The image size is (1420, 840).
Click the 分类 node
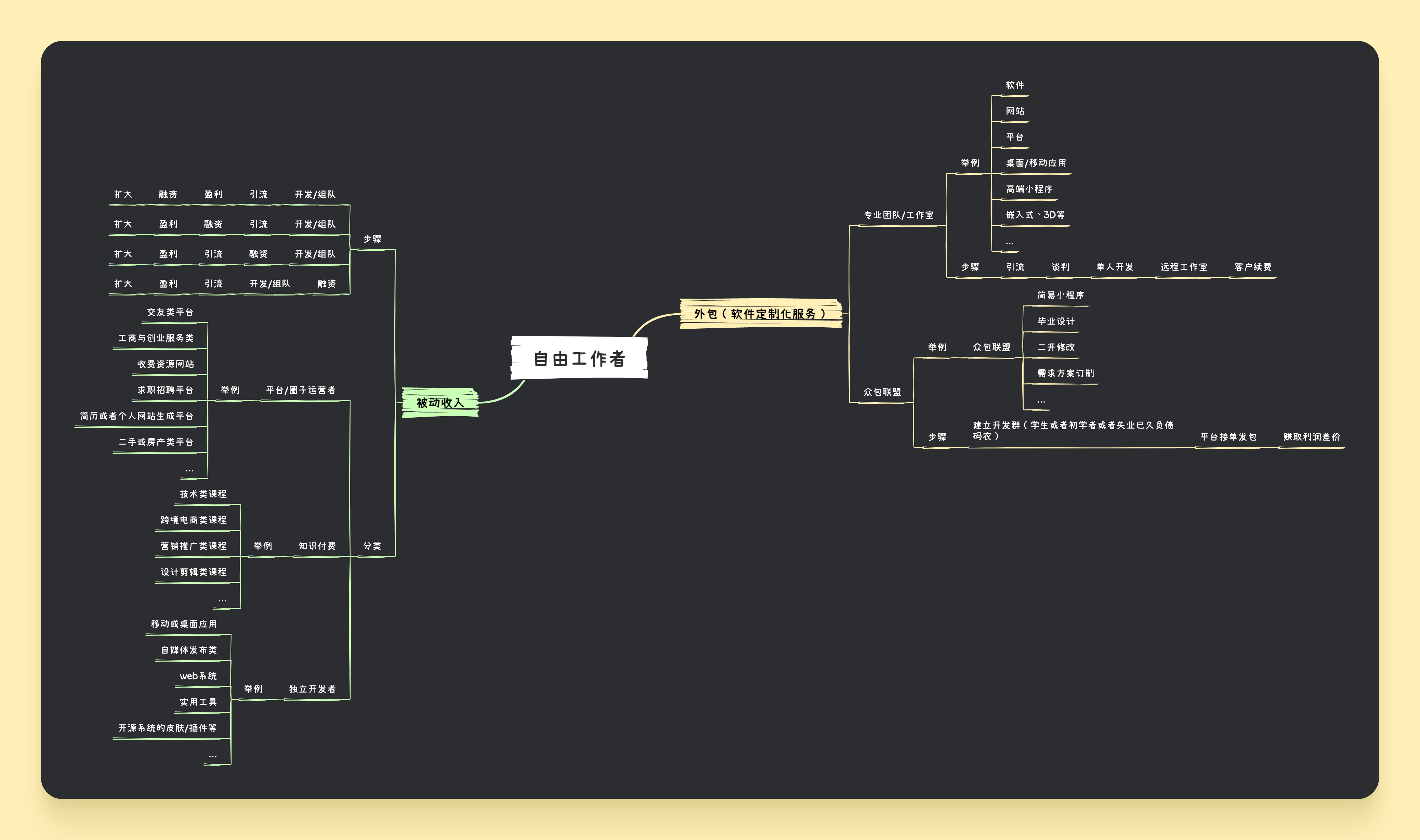point(372,546)
